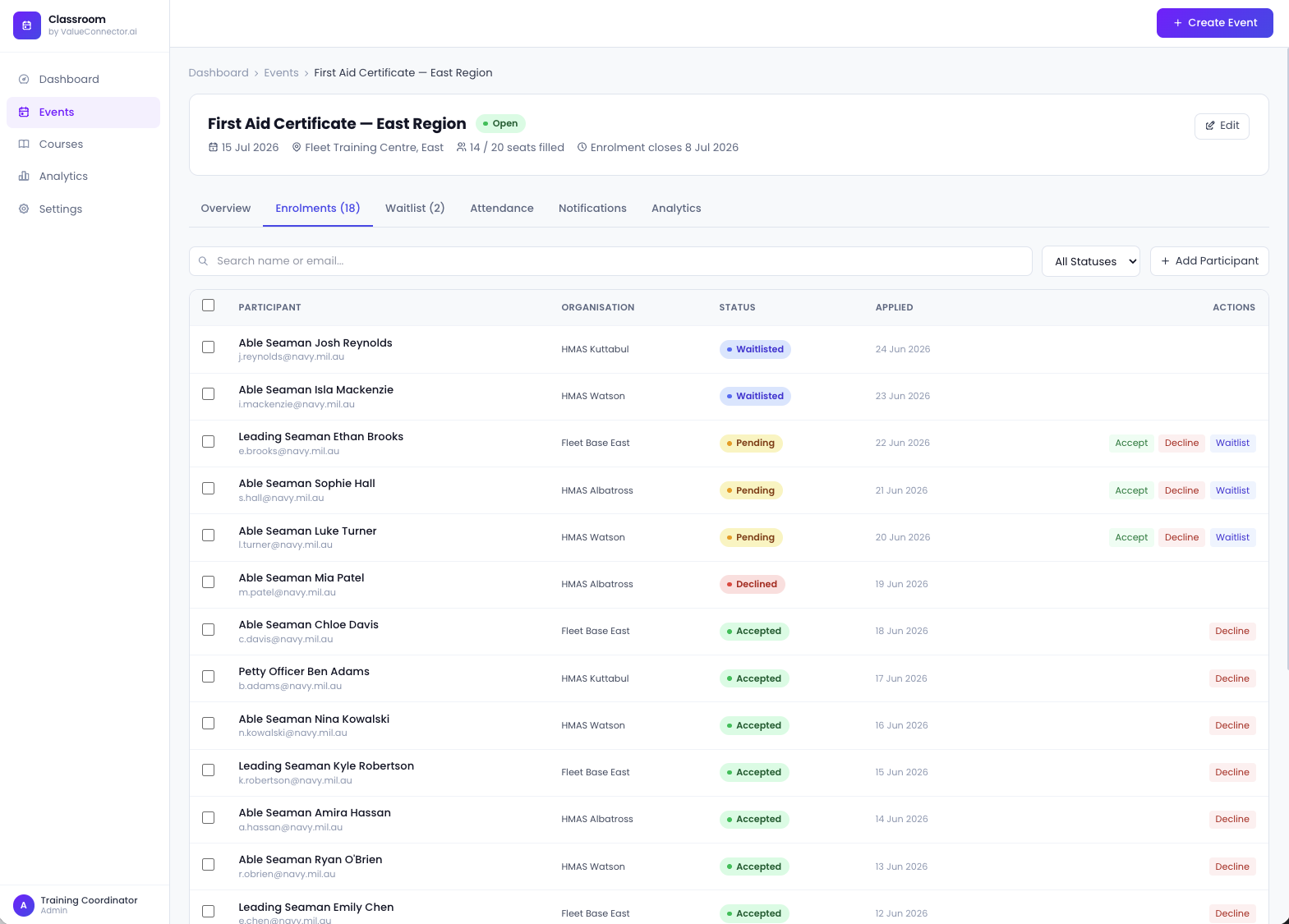This screenshot has width=1289, height=924.
Task: Tick the checkbox for Mia Patel
Action: [209, 582]
